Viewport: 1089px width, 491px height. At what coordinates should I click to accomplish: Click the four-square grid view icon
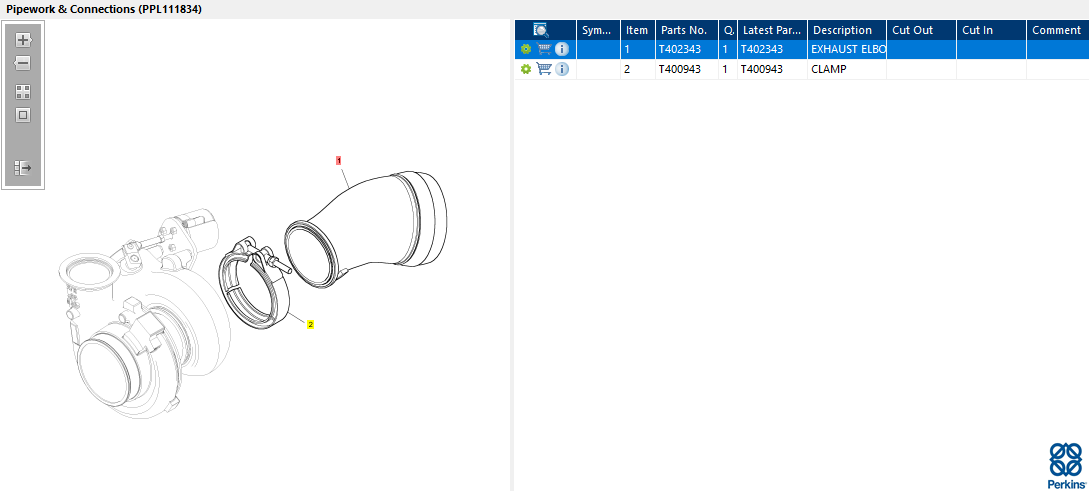coord(23,92)
